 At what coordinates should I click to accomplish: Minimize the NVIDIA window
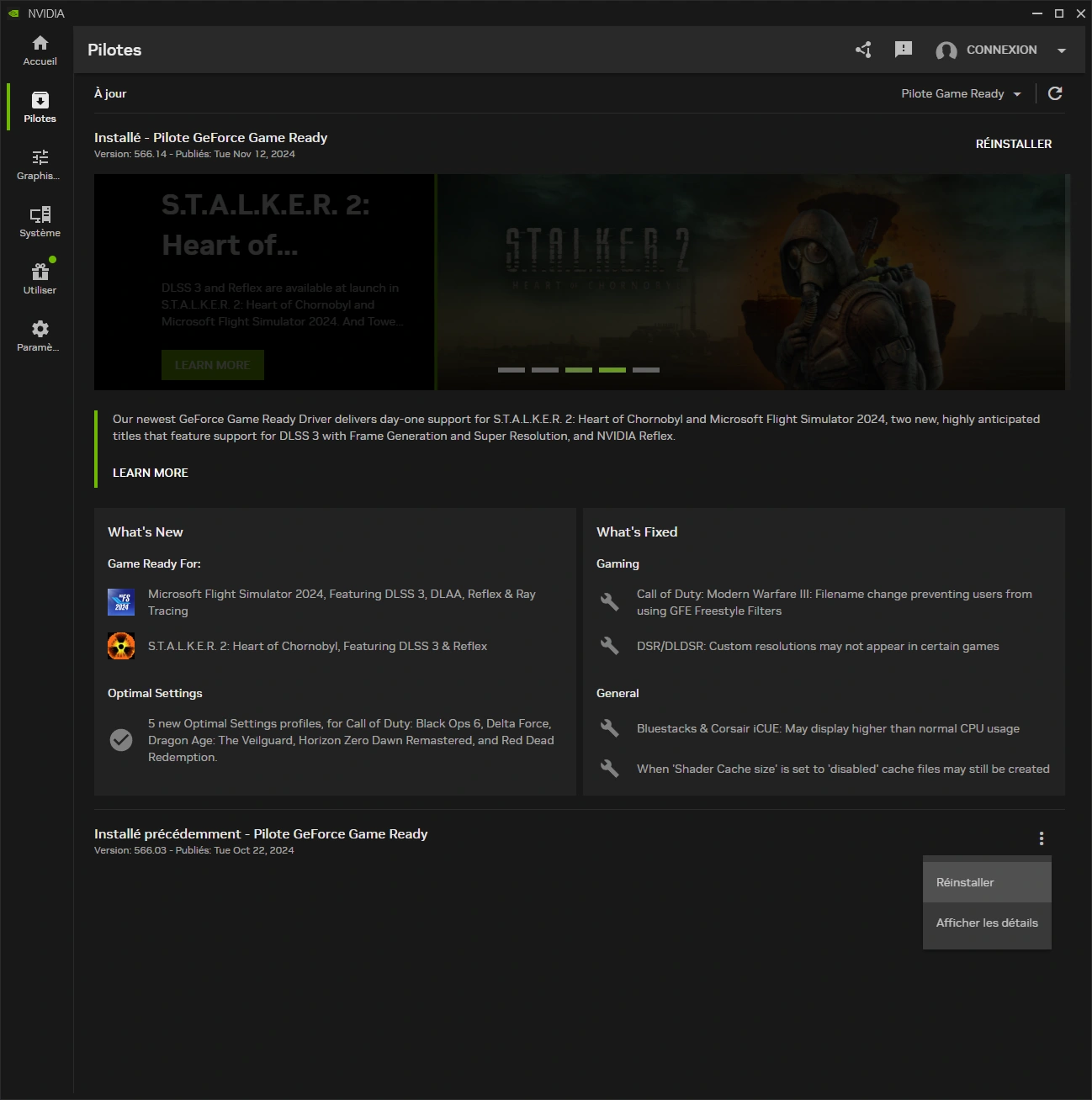click(x=1037, y=13)
